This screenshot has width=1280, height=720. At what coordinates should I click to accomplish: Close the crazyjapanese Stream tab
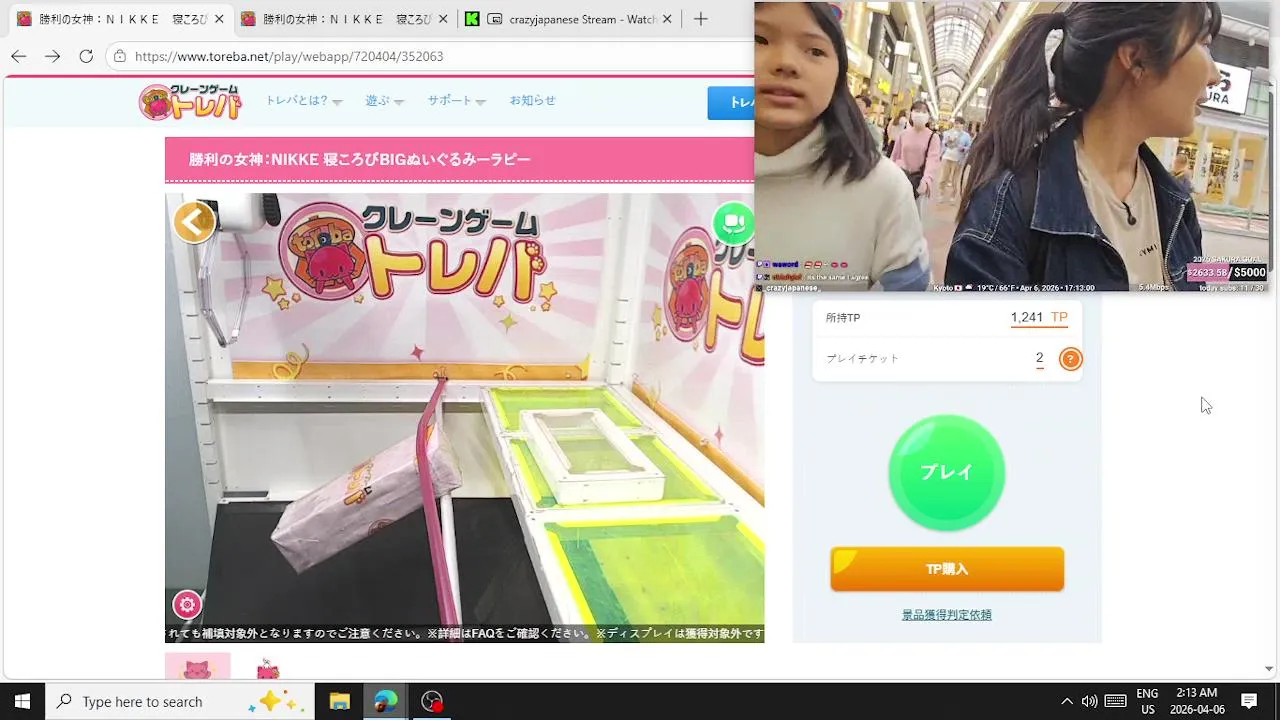[x=667, y=19]
